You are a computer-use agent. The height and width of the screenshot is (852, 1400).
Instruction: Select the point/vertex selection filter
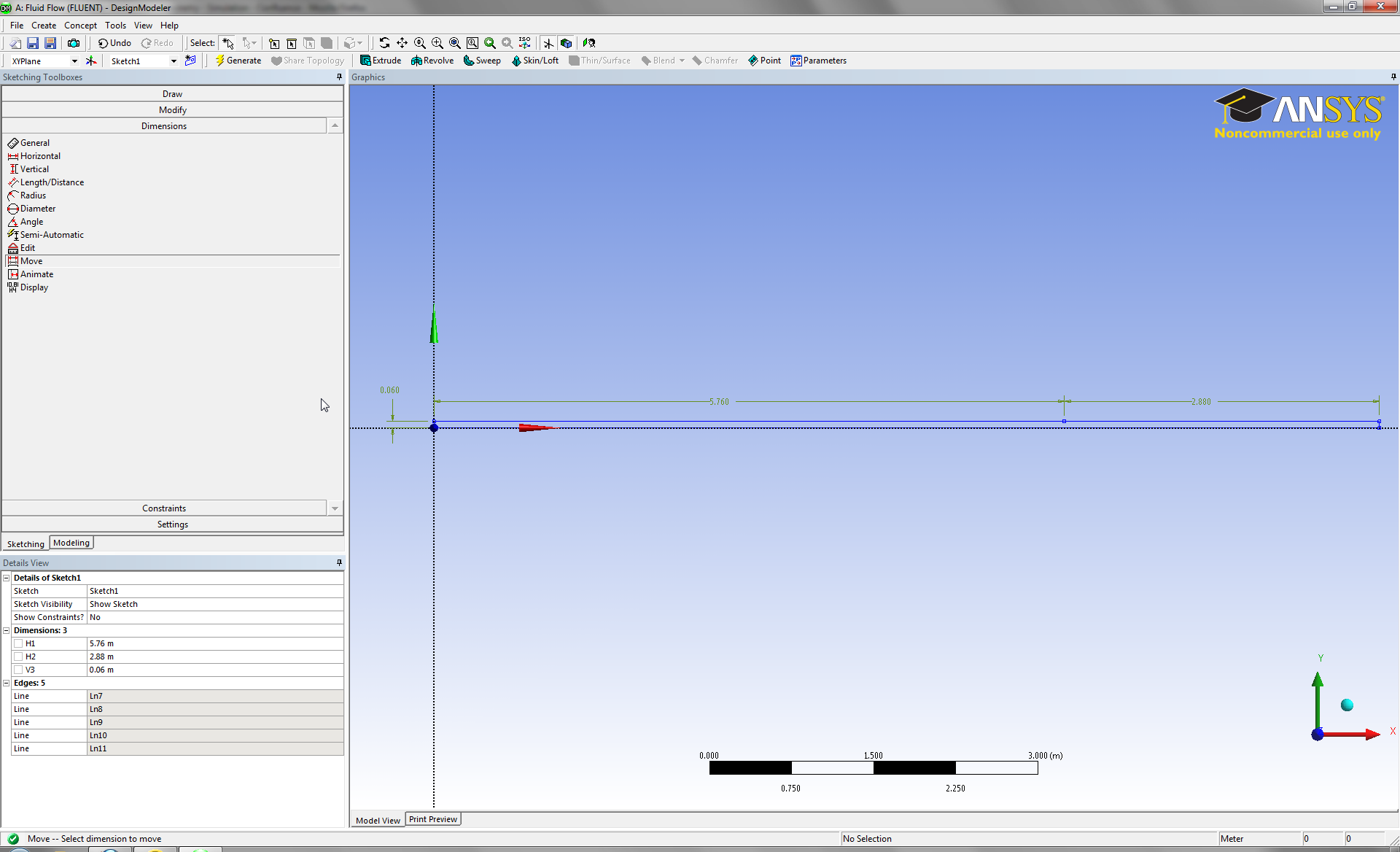click(x=274, y=43)
